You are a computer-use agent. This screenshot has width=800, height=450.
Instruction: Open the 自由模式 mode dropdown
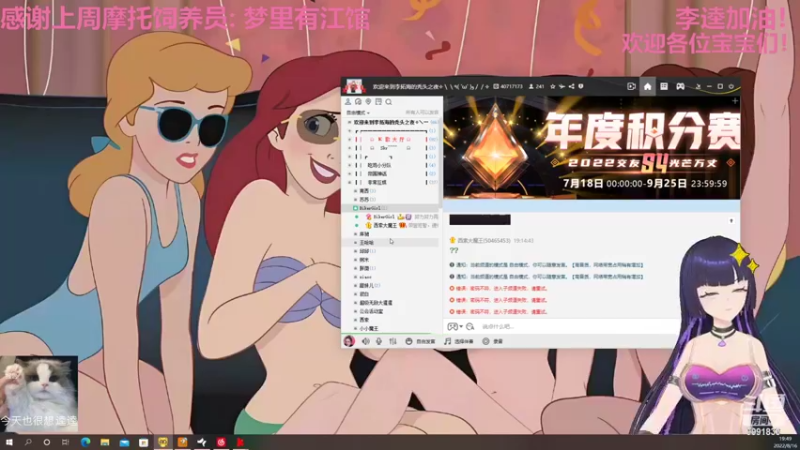[x=358, y=113]
